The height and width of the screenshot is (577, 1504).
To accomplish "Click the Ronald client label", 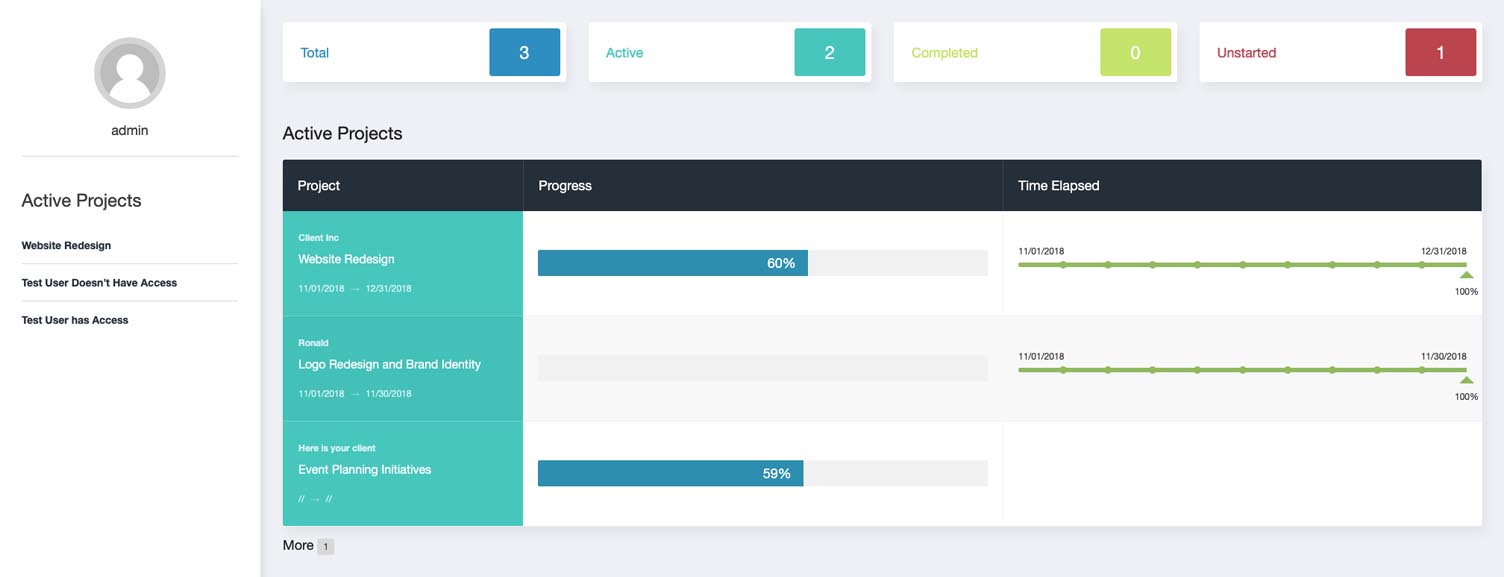I will tap(313, 343).
